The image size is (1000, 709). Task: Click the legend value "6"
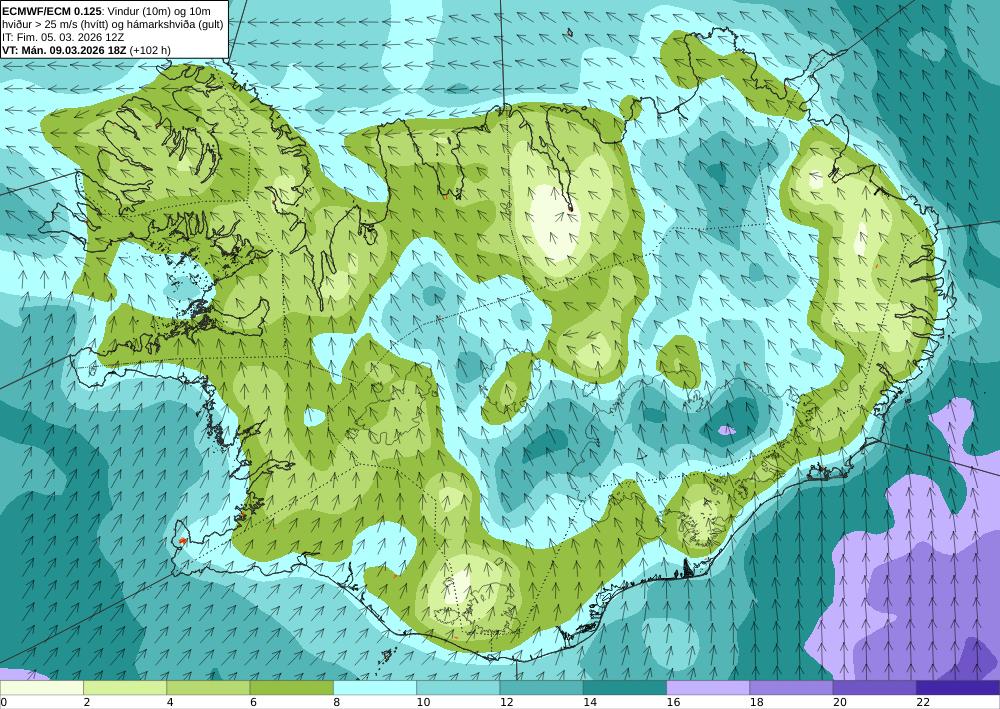[x=253, y=703]
